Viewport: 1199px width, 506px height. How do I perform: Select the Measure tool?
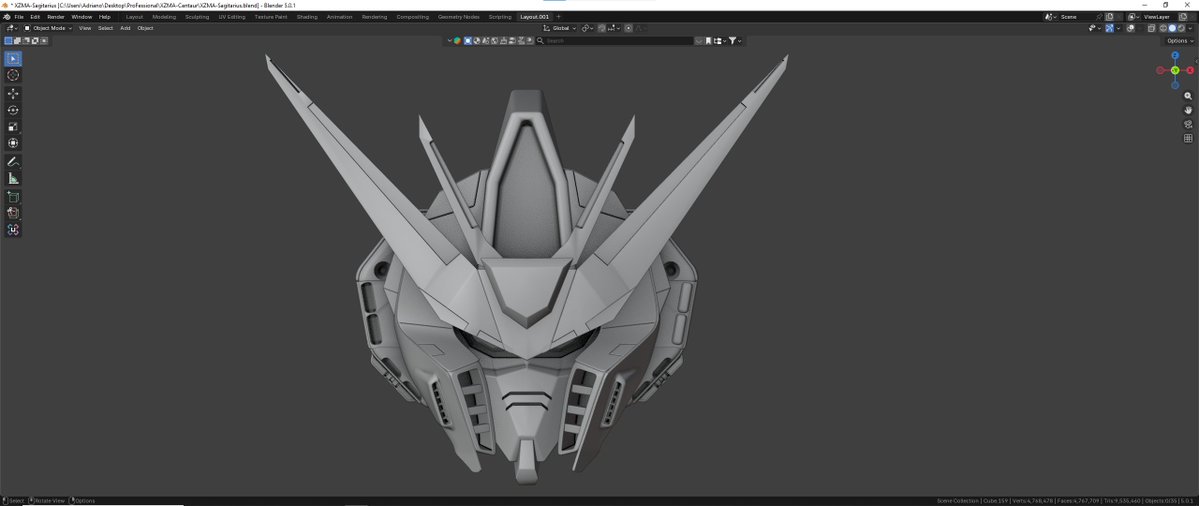click(x=13, y=178)
